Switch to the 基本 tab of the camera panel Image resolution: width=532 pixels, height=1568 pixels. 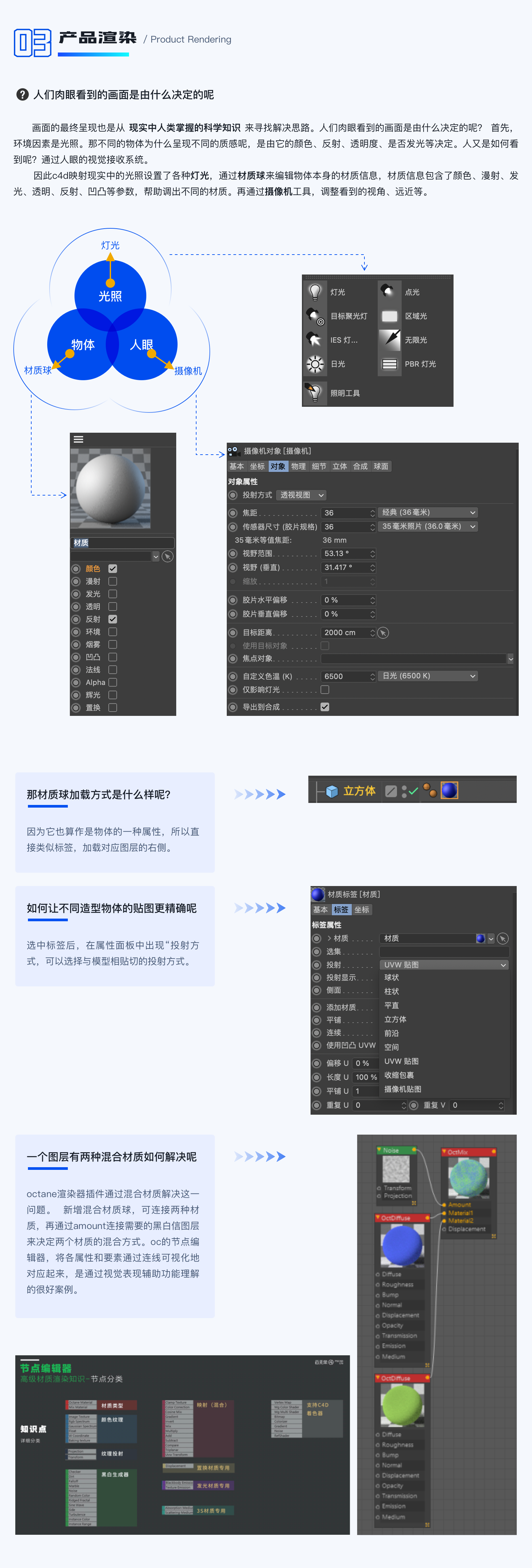[237, 466]
